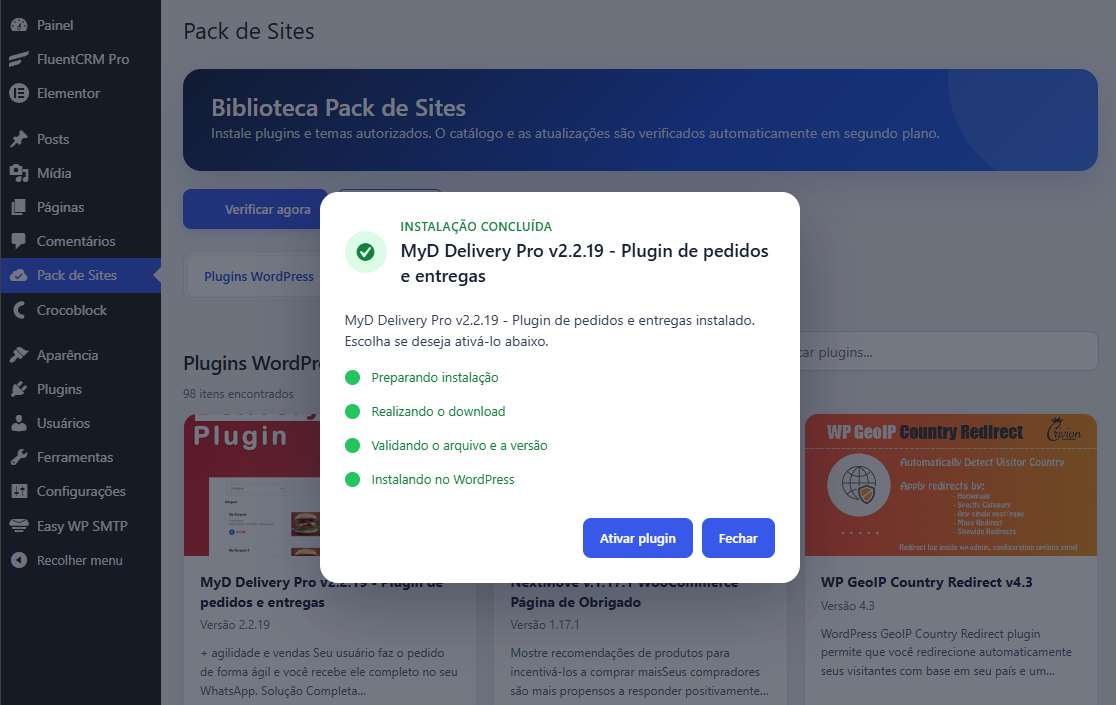Click the Validando o arquivo e a versão step
The height and width of the screenshot is (705, 1116).
coord(459,445)
